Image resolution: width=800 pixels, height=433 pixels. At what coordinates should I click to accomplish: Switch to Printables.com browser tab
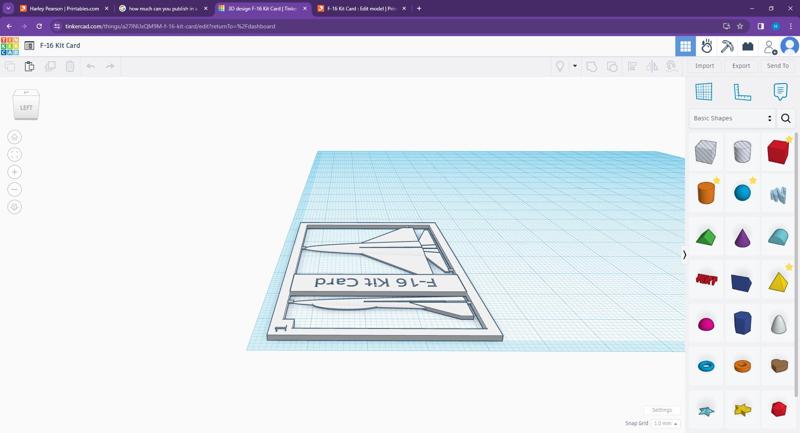(x=64, y=9)
